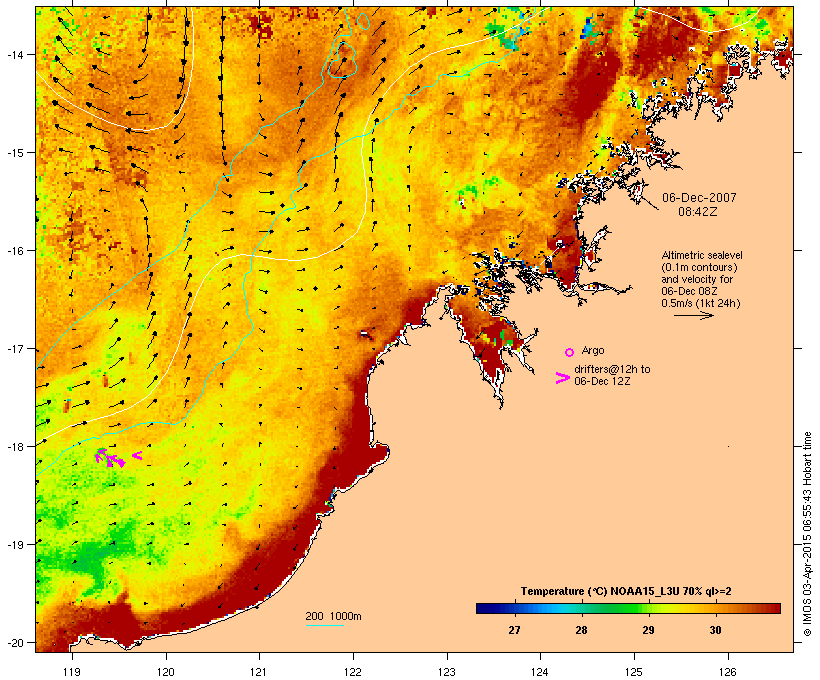Viewport: 820px width, 680px height.
Task: Click the colorbar tick label 28
Action: click(x=581, y=630)
